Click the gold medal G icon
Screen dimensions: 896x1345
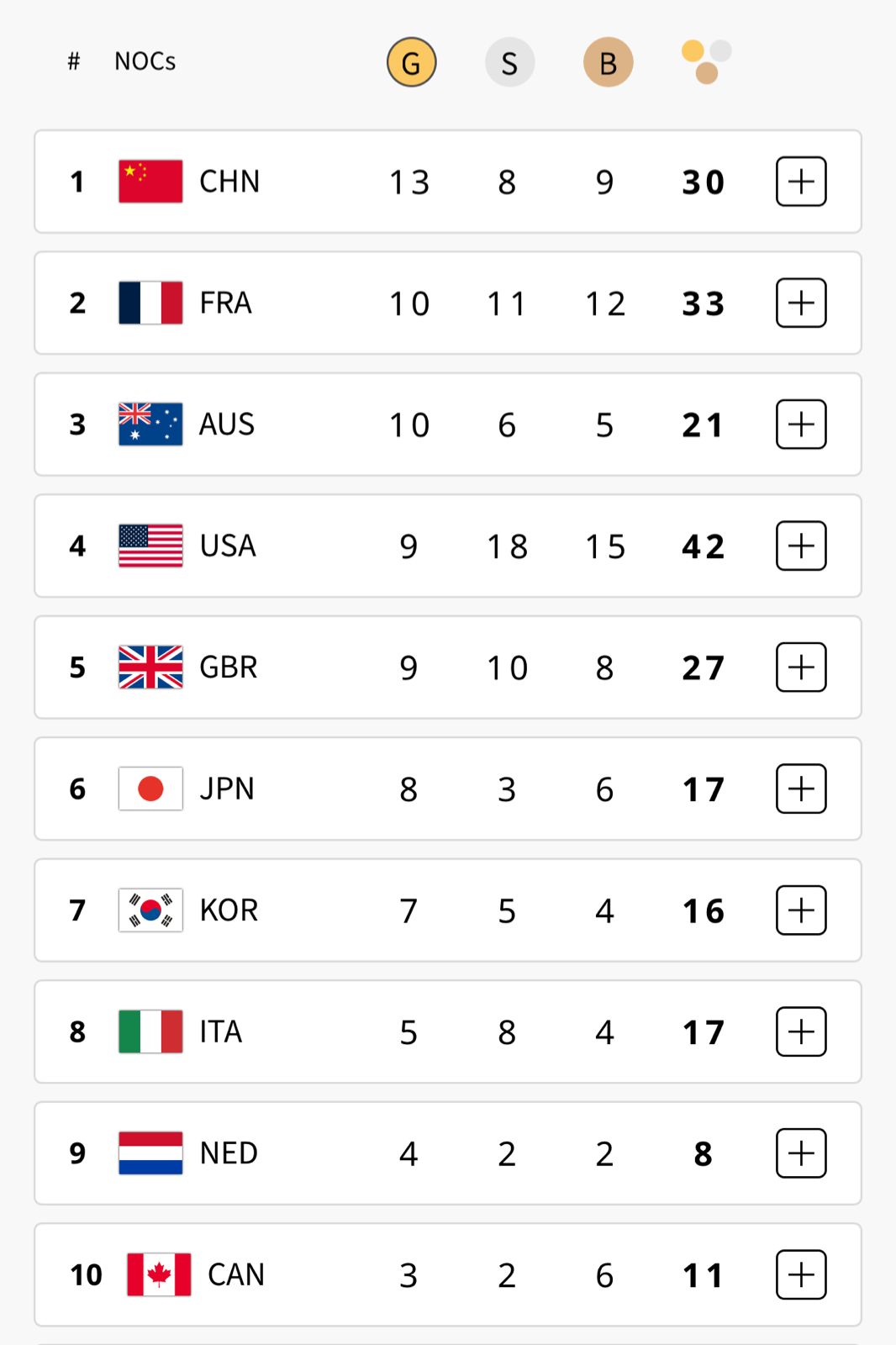(x=411, y=62)
